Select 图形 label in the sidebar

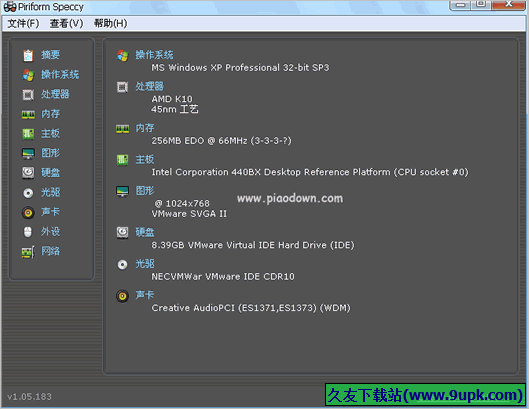click(x=51, y=153)
